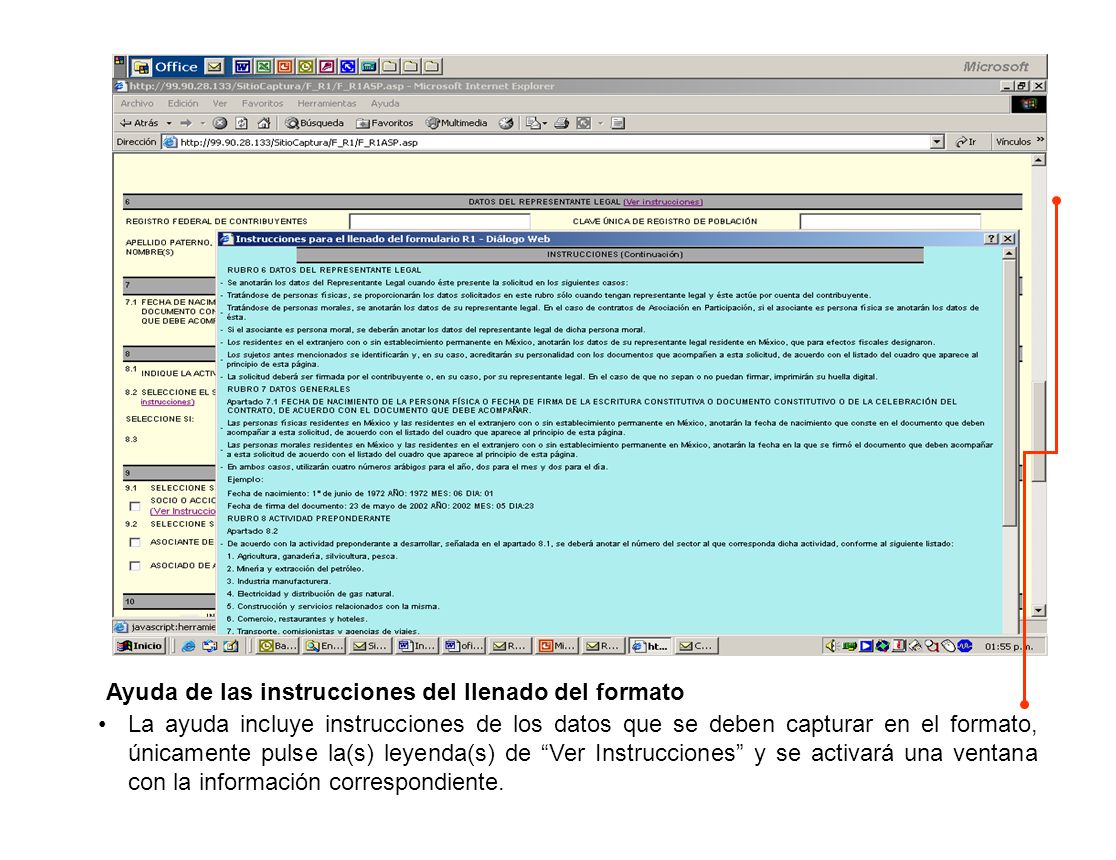This screenshot has width=1116, height=860.
Task: Check the SOCIO O ACCIONISTA checkbox
Action: pyautogui.click(x=135, y=506)
